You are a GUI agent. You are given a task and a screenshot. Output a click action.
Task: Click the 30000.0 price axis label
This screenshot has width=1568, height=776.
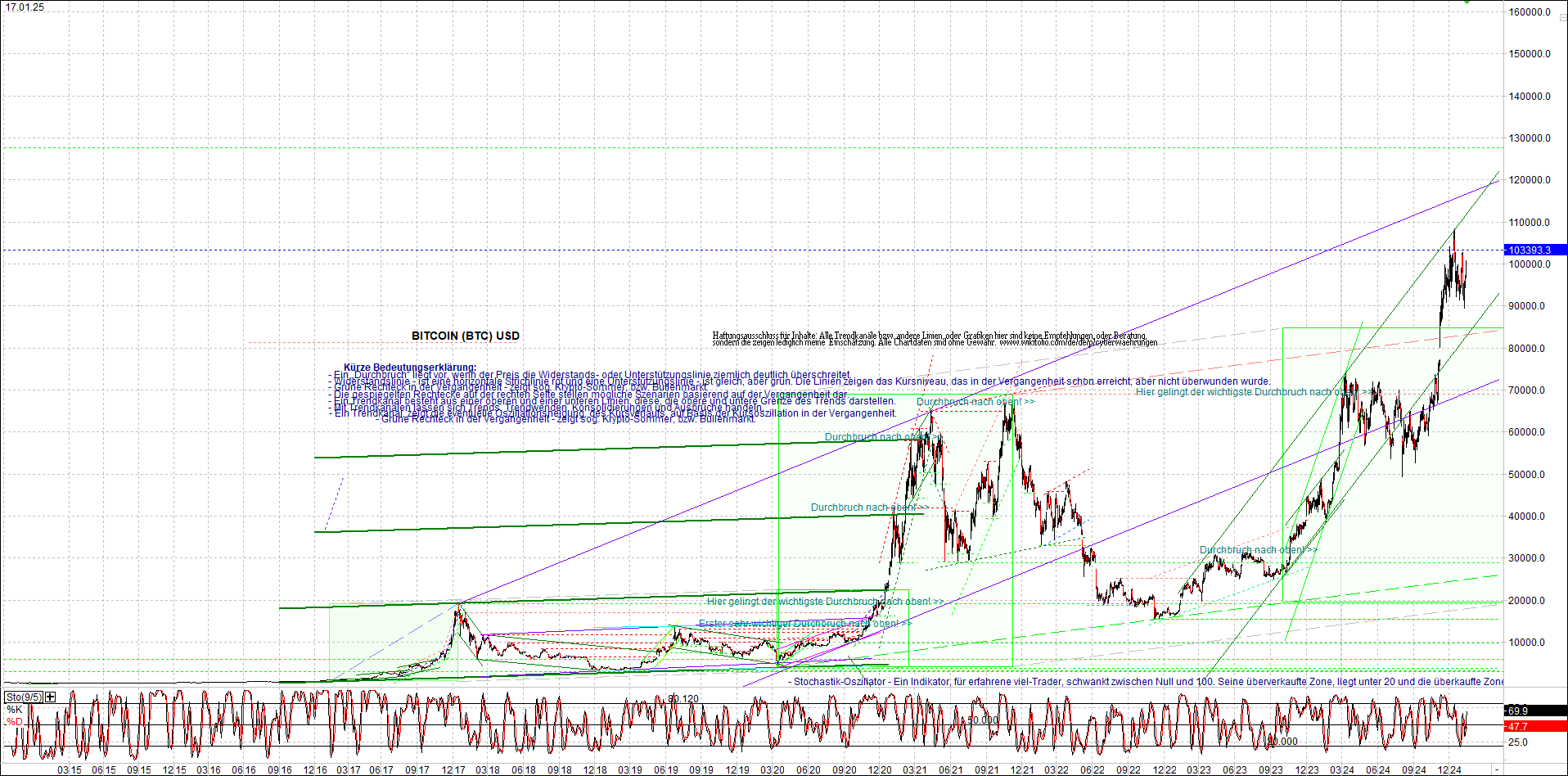point(1527,558)
